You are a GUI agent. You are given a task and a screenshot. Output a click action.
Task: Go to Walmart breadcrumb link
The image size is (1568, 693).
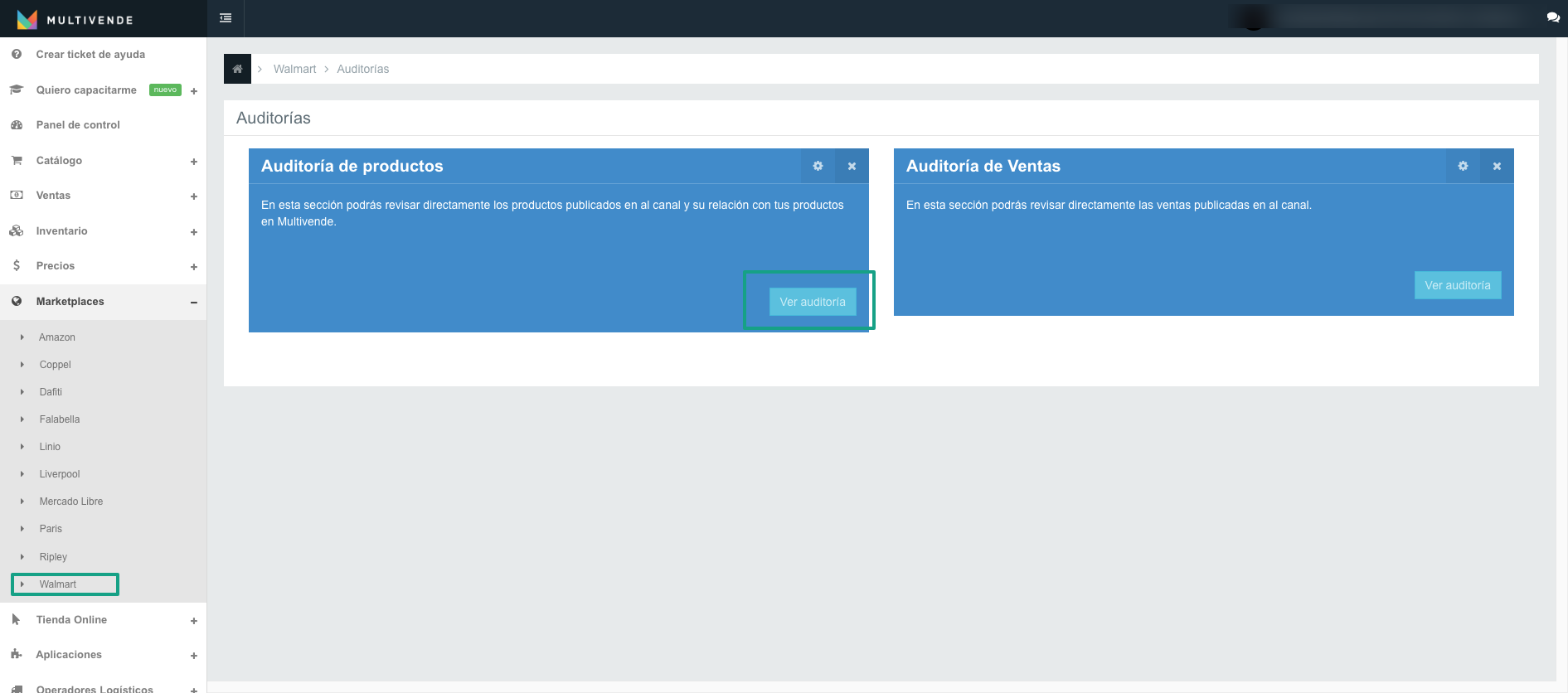tap(294, 69)
